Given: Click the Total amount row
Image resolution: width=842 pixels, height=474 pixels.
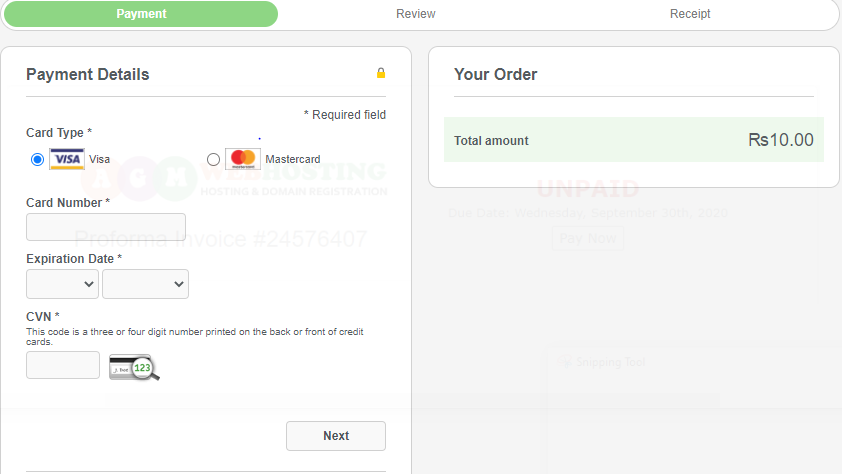Looking at the screenshot, I should click(x=634, y=140).
